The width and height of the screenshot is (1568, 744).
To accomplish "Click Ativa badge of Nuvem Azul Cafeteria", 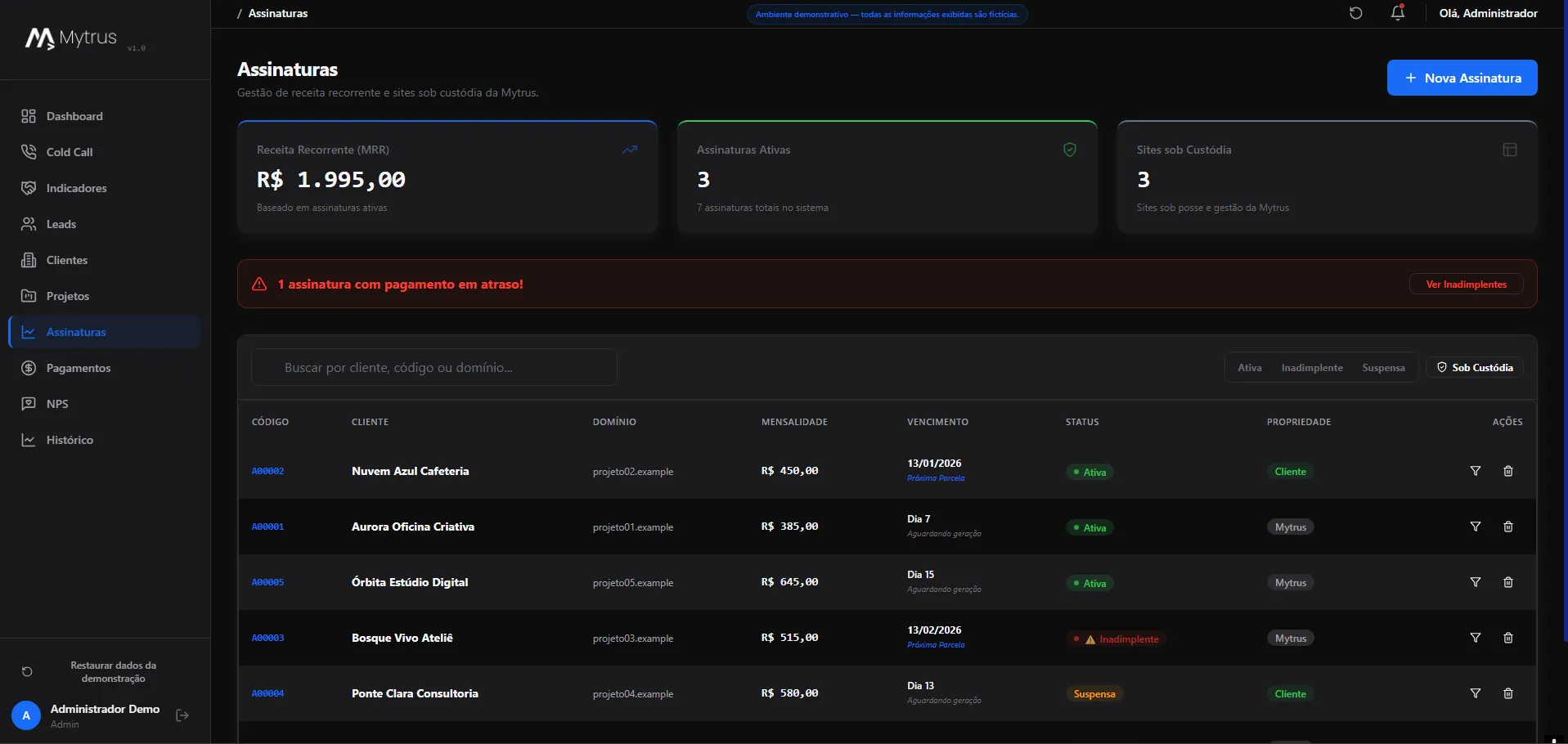I will pos(1090,472).
